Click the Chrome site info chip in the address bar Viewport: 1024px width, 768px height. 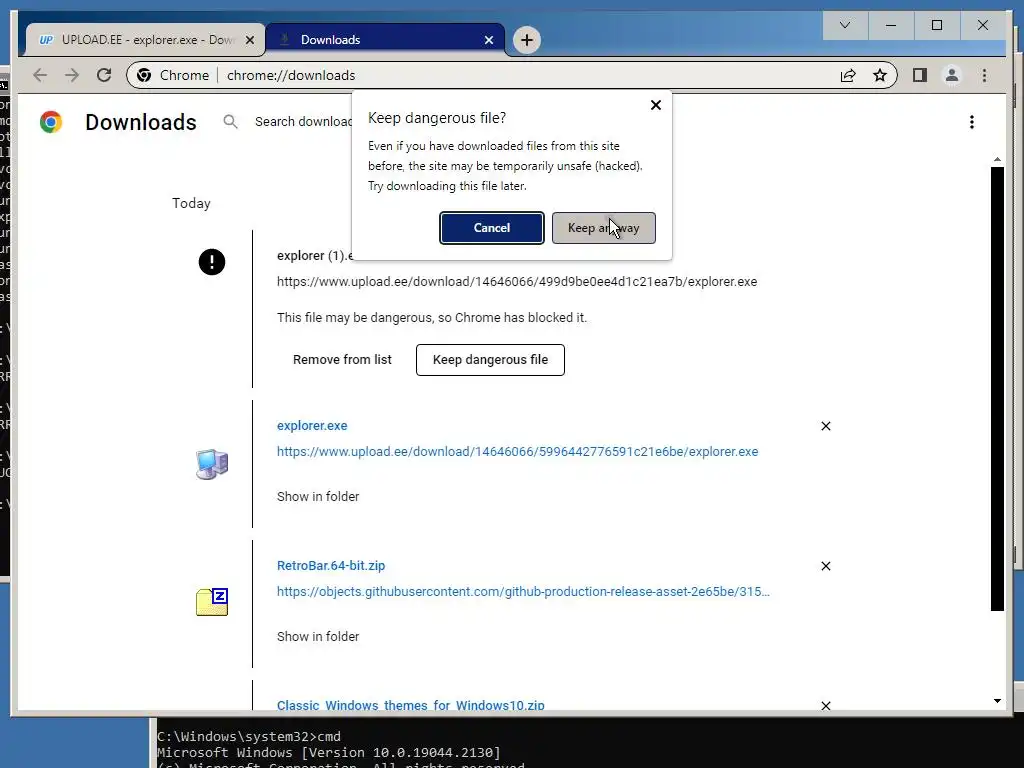[x=172, y=75]
